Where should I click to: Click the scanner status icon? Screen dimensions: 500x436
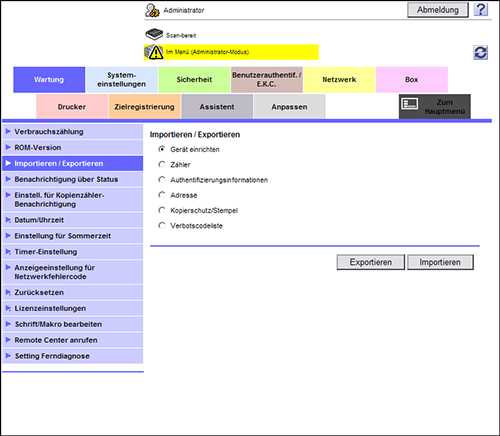pyautogui.click(x=154, y=34)
